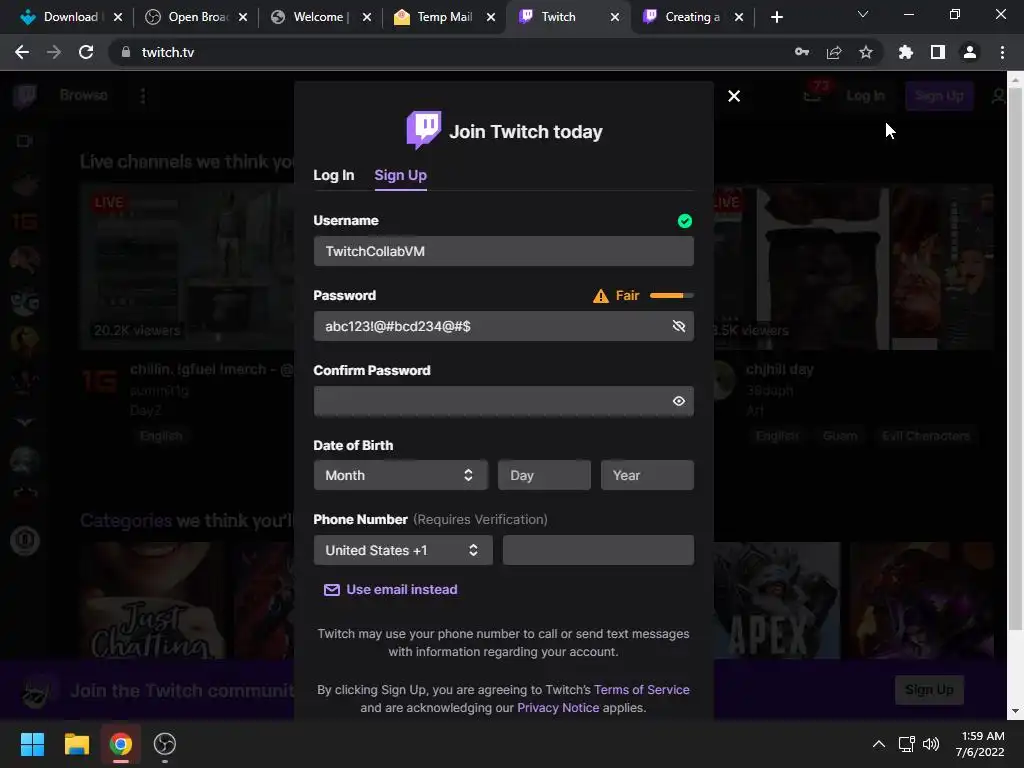Open the tab search chevron
This screenshot has height=768, width=1024.
863,14
